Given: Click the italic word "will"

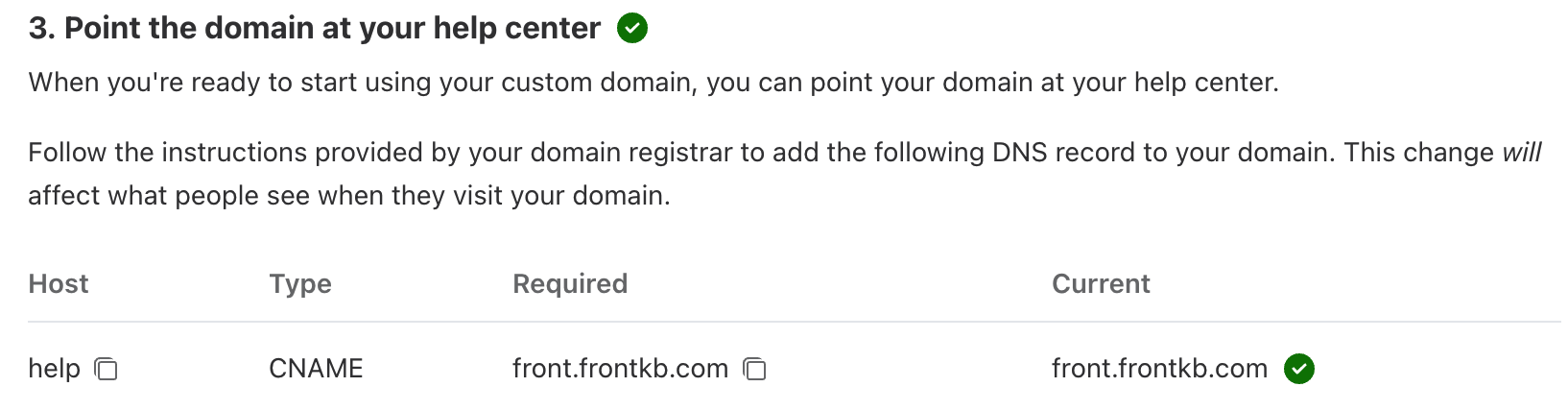Looking at the screenshot, I should tap(1521, 152).
